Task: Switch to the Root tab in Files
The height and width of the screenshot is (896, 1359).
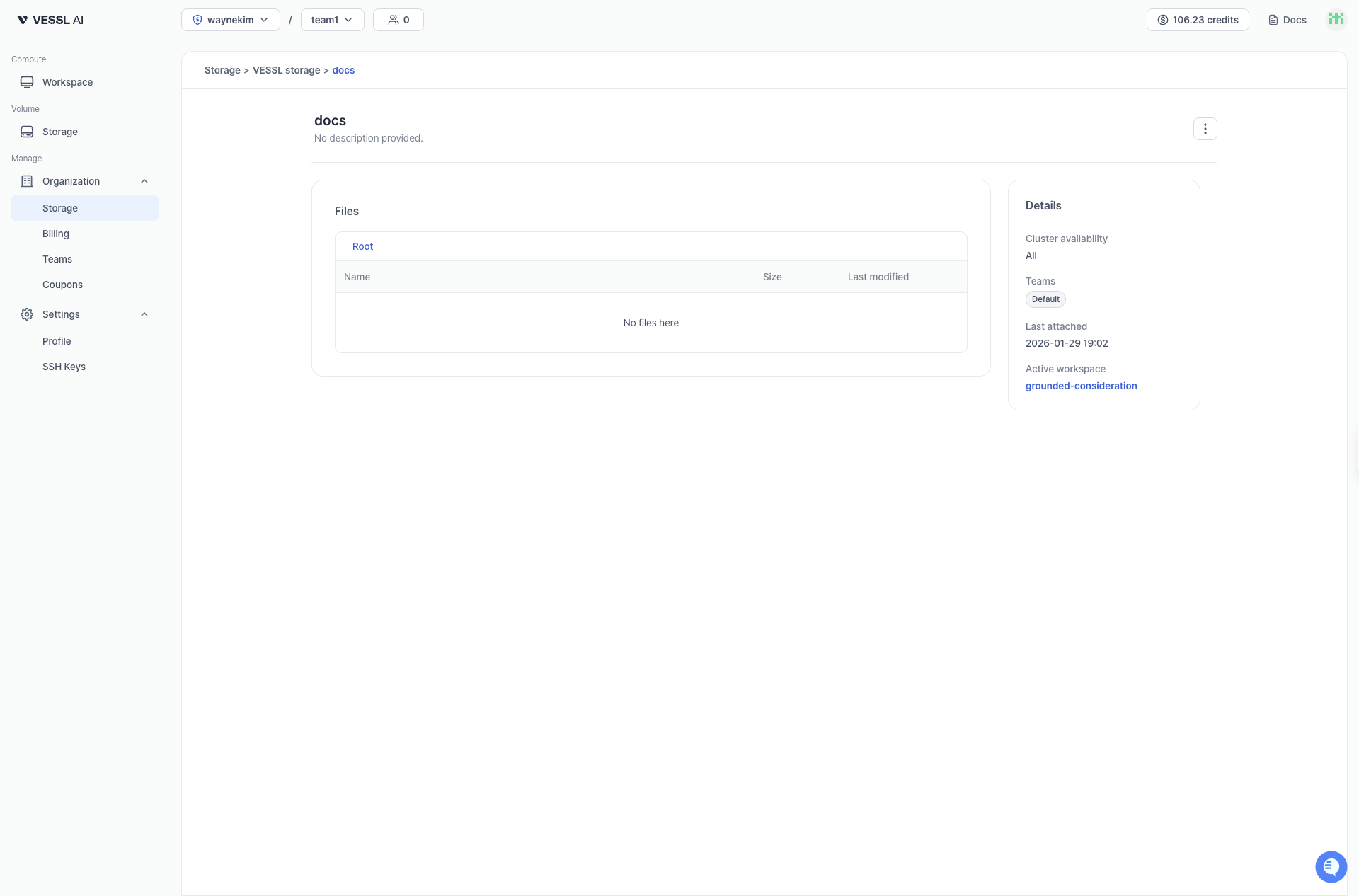Action: point(362,246)
